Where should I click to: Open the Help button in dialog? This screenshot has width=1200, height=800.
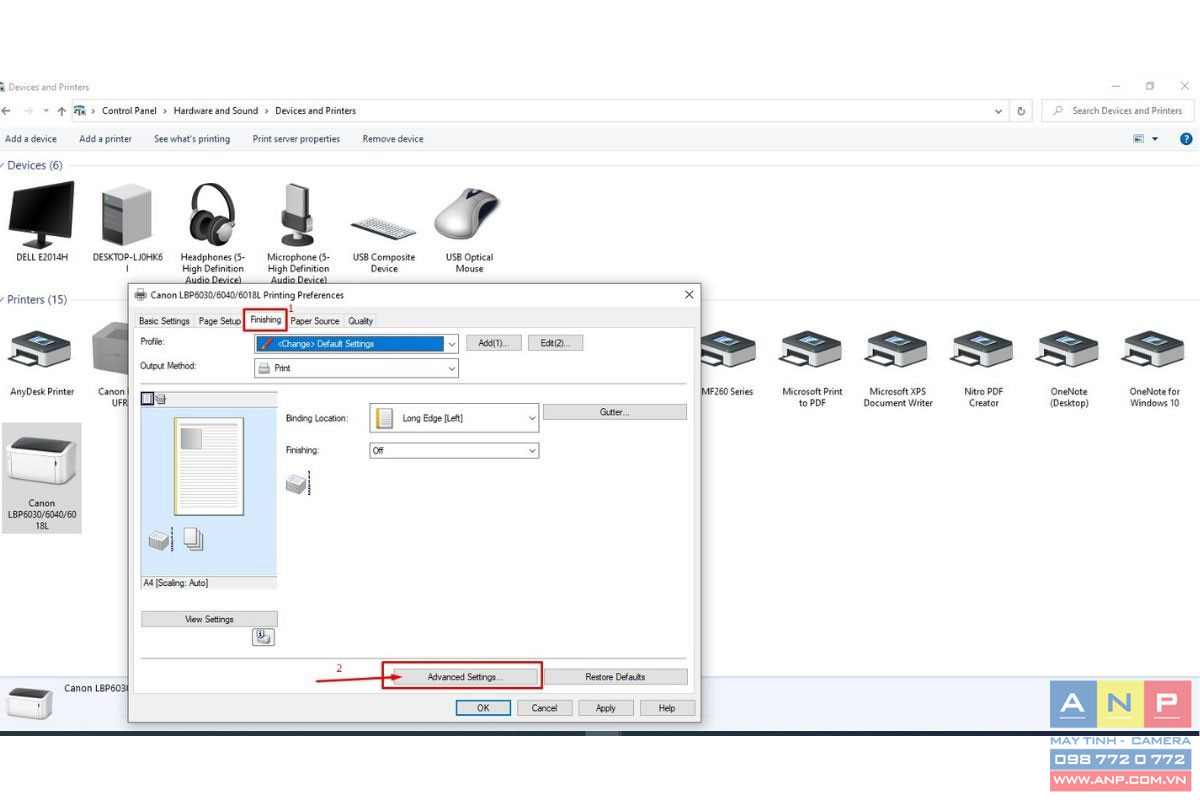[x=667, y=708]
